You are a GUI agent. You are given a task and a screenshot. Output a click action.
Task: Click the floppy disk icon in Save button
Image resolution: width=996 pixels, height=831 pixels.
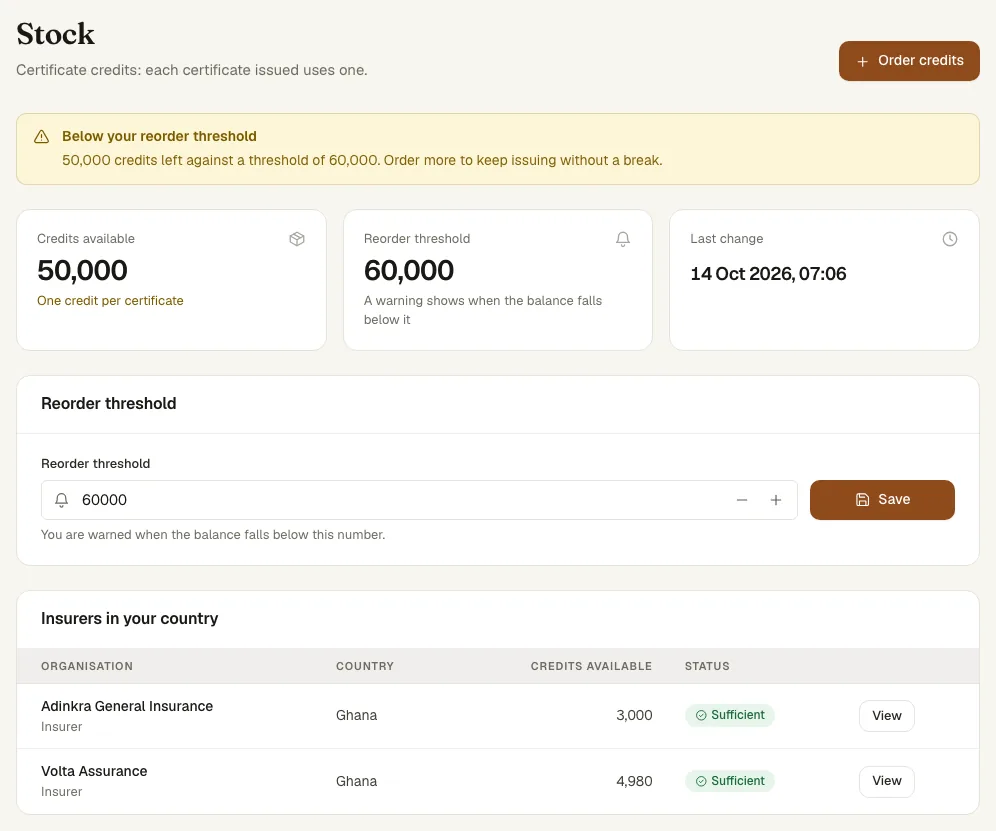[x=862, y=500]
